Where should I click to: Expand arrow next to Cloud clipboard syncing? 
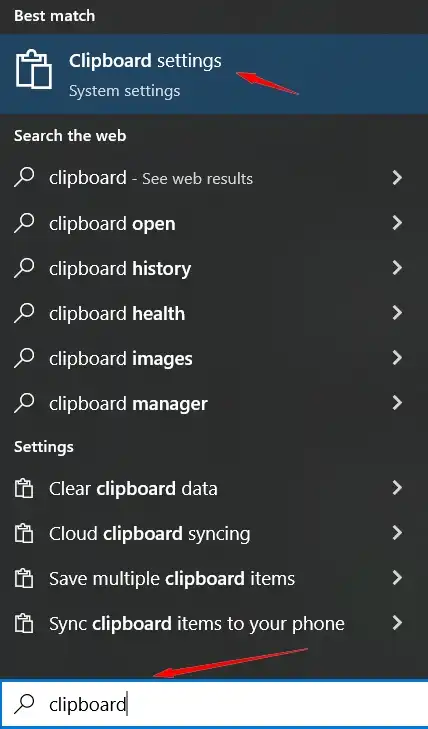click(x=397, y=533)
